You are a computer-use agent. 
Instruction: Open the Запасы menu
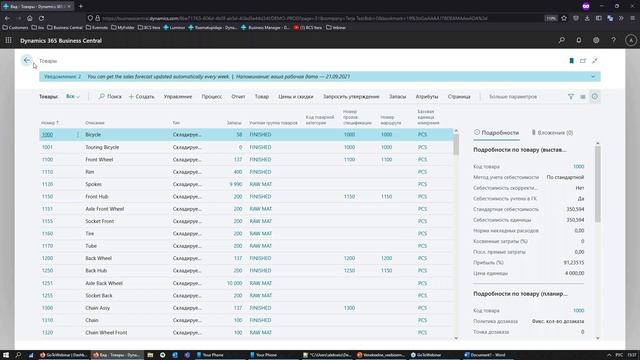(397, 97)
